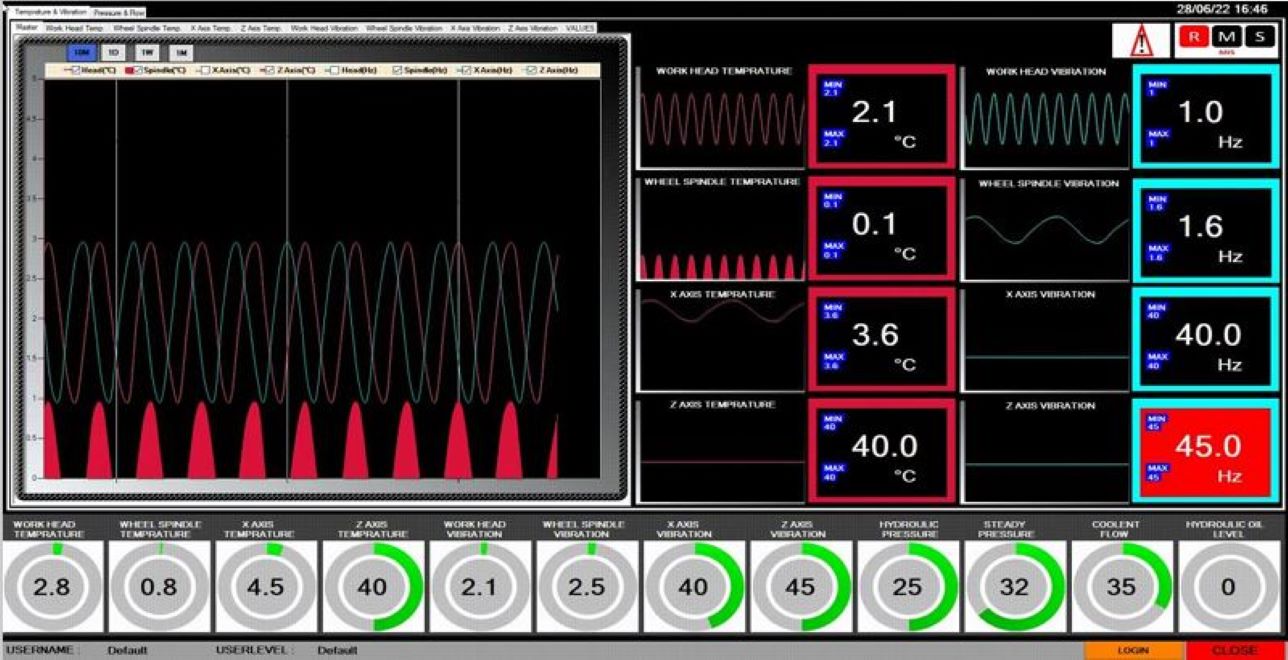Click the black M logo block
Screen dimensions: 1288x660
click(x=1226, y=37)
